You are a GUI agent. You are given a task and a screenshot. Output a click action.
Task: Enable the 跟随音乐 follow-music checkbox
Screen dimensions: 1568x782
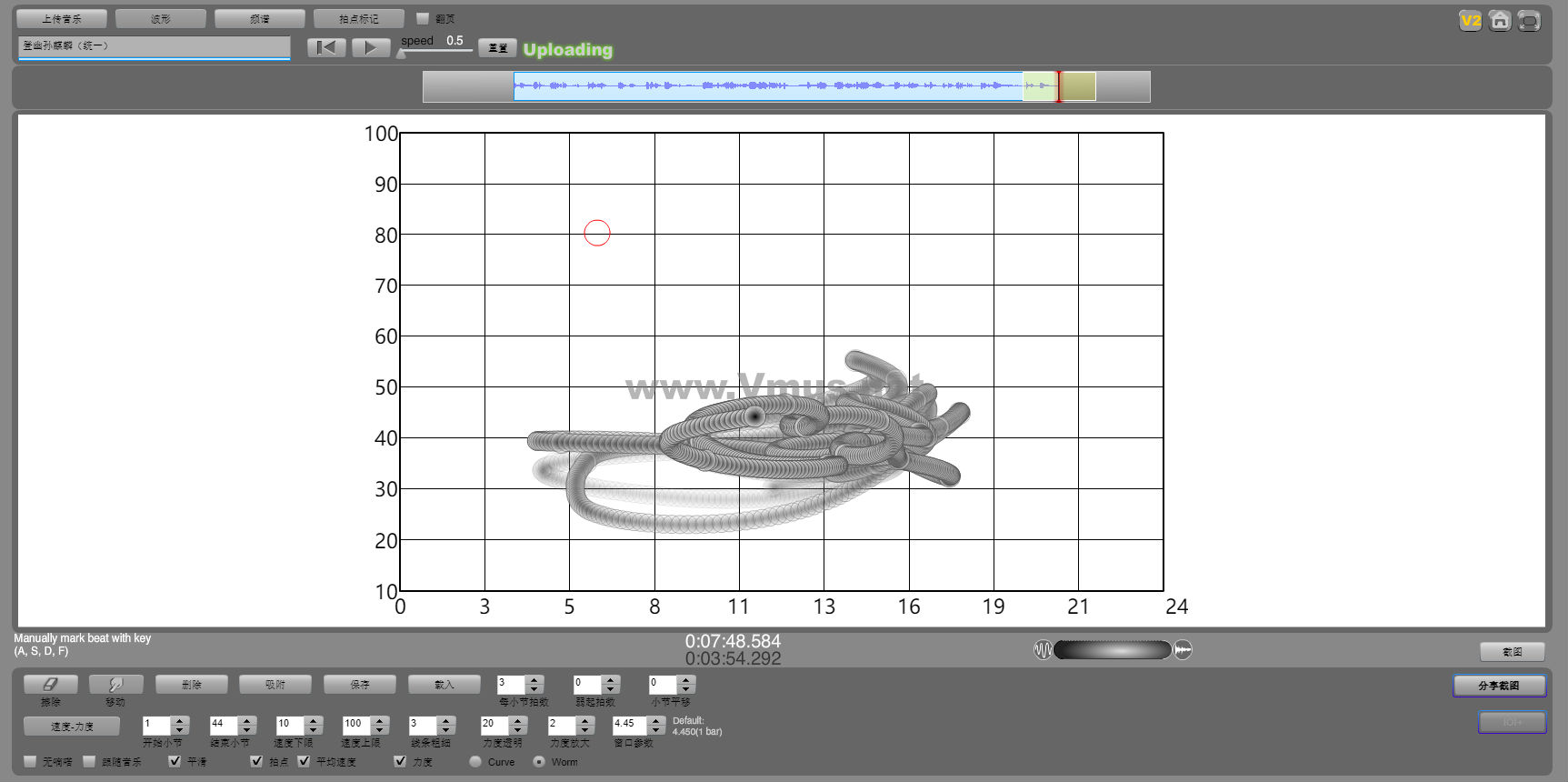point(89,761)
